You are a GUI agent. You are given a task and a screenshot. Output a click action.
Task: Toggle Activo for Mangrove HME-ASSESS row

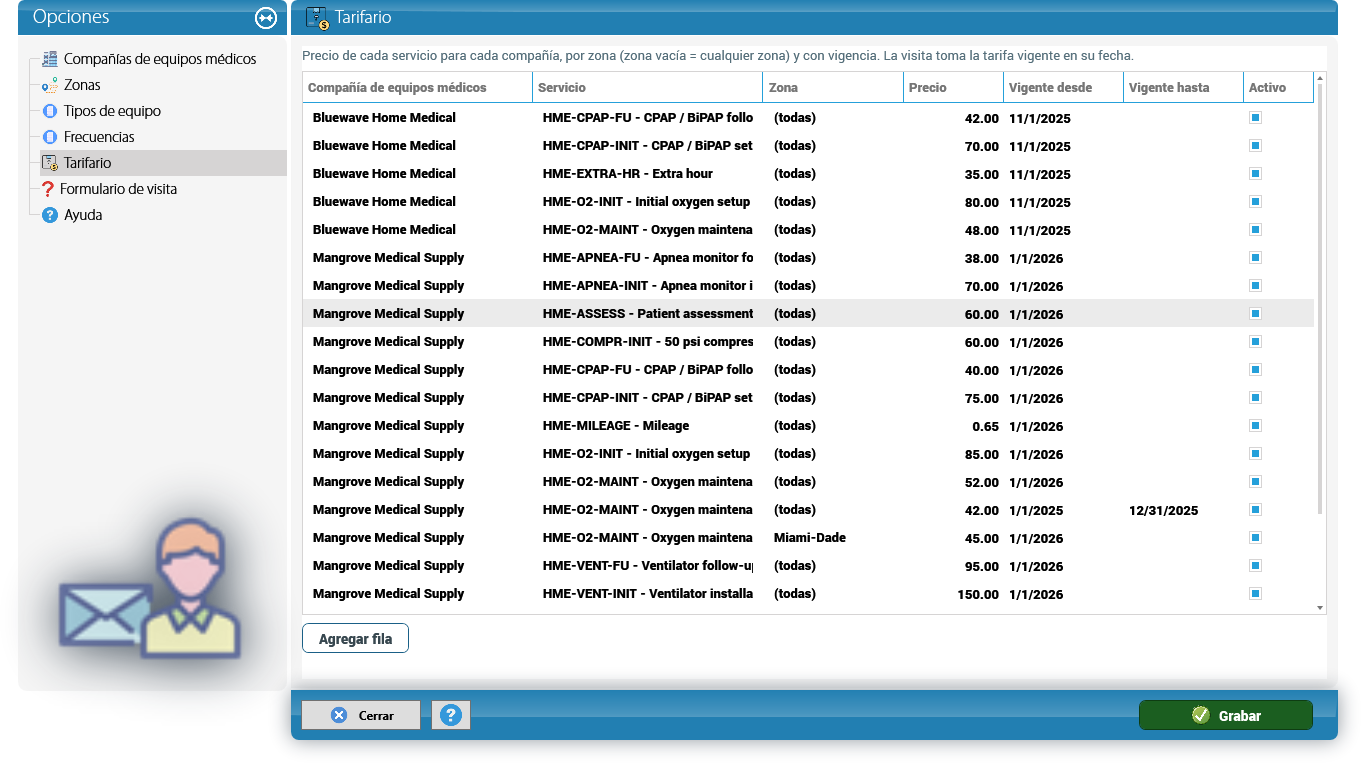point(1255,314)
